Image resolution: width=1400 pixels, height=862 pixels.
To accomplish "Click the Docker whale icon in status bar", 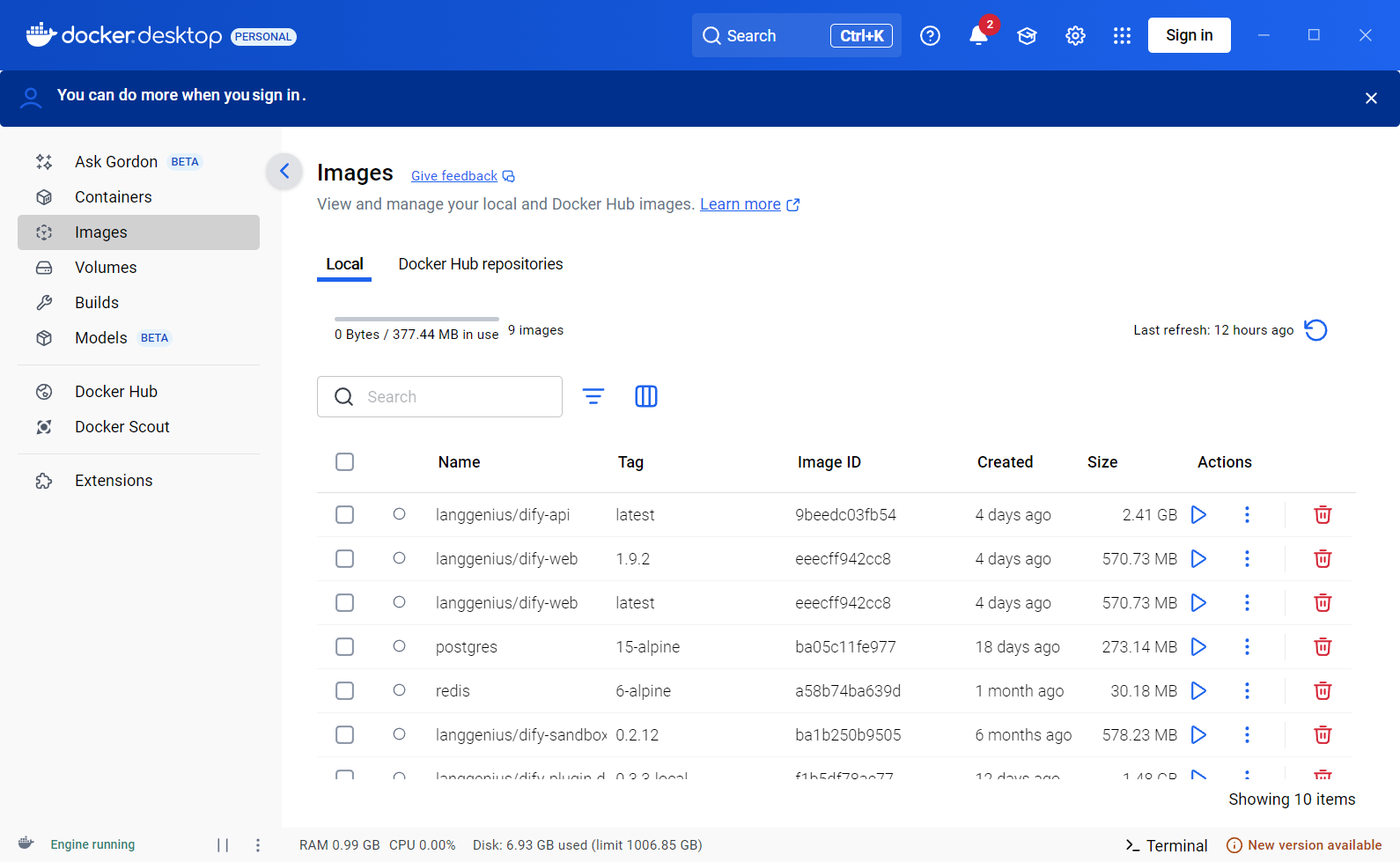I will 26,844.
